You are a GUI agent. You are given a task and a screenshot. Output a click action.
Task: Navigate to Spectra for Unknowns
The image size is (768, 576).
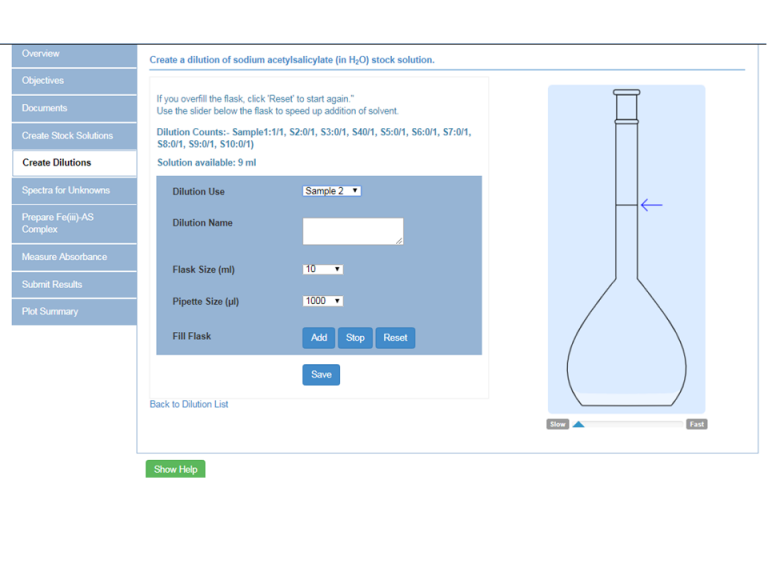click(74, 190)
